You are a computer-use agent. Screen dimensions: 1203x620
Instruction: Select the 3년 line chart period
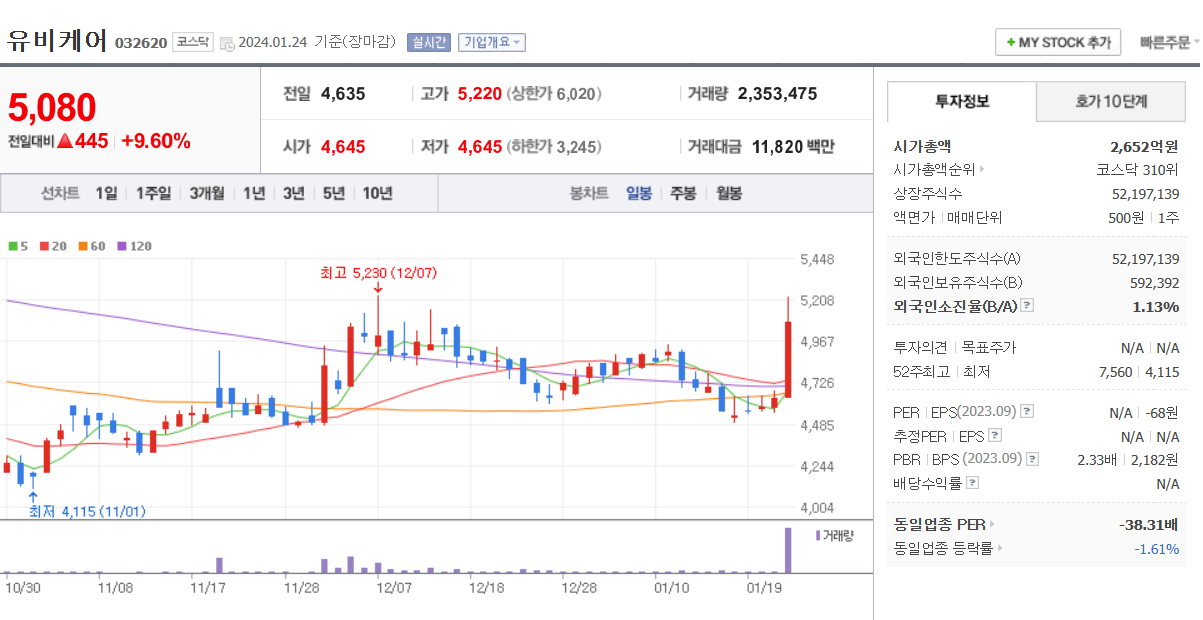point(293,193)
